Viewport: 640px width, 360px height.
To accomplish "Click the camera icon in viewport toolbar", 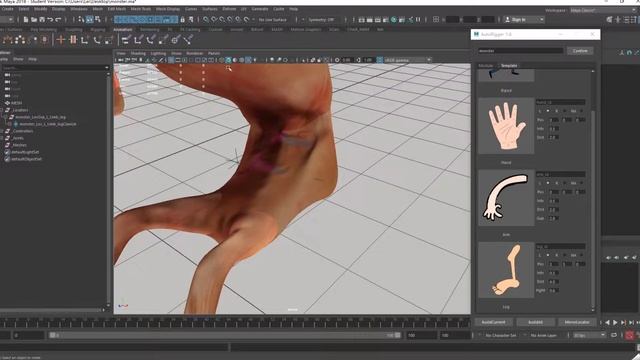I will [x=120, y=60].
